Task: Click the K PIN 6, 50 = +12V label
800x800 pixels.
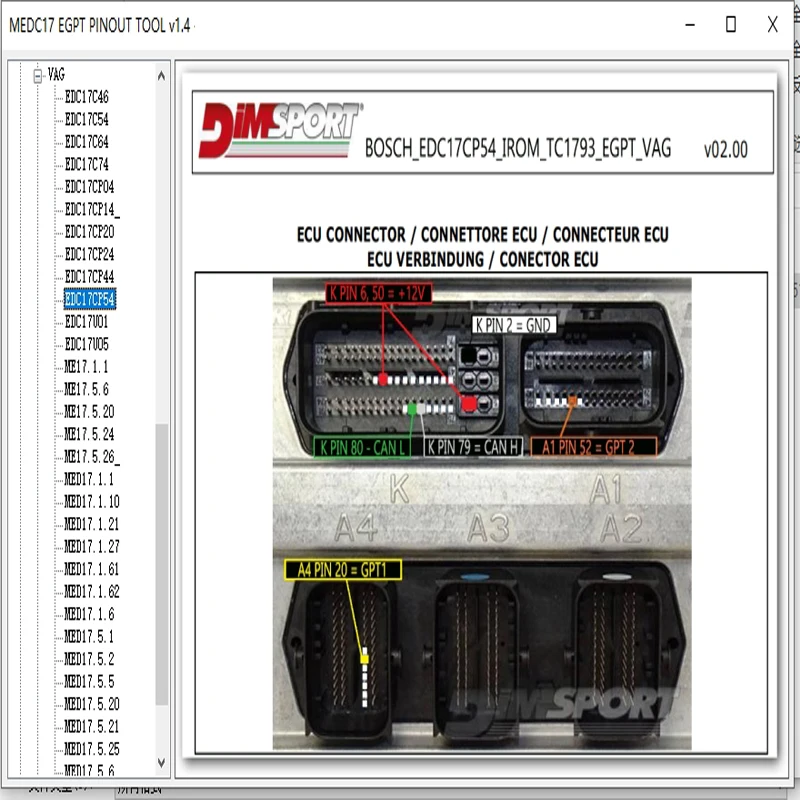Action: coord(379,293)
